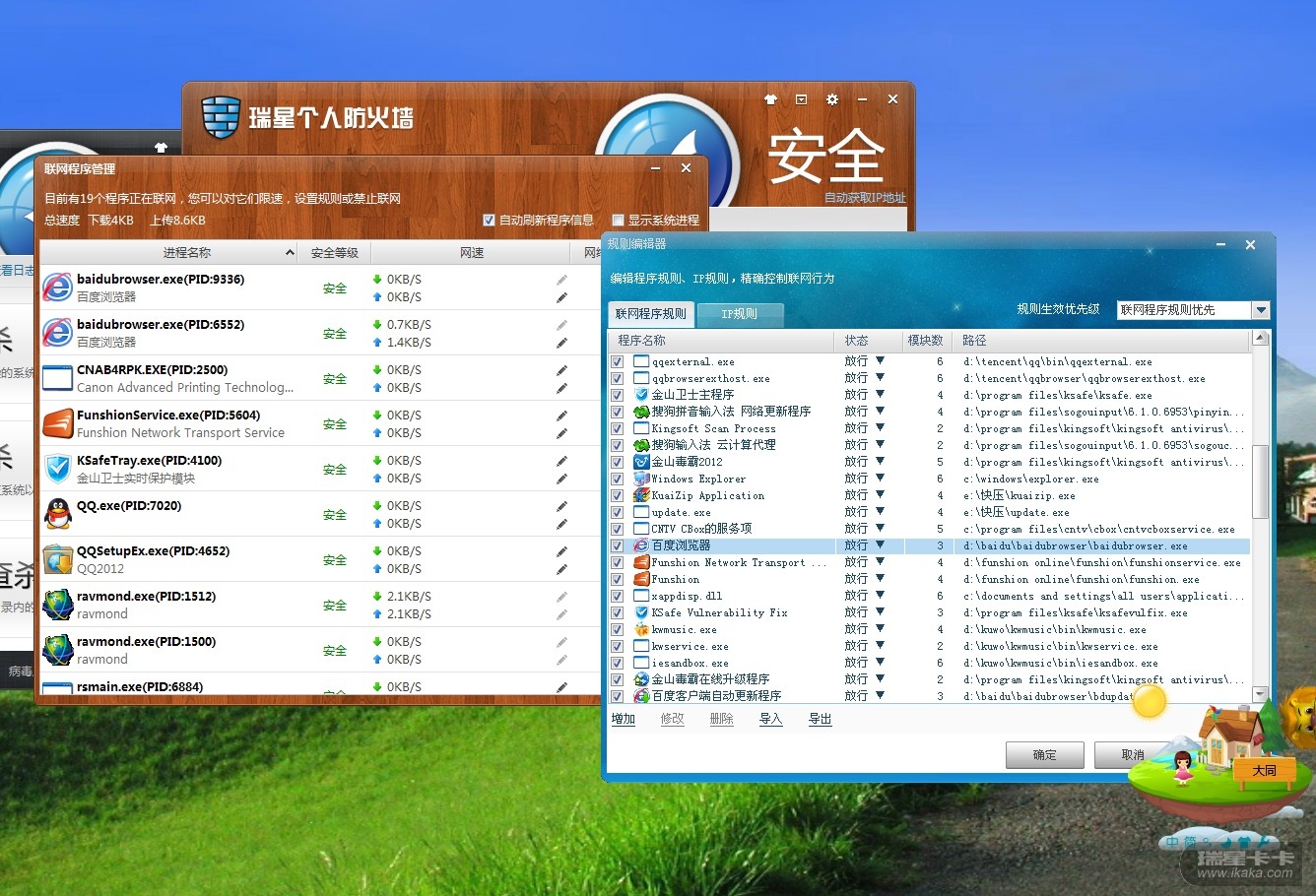Open the skin (shirt) icon in Rising firewall
The height and width of the screenshot is (896, 1316).
(x=771, y=99)
